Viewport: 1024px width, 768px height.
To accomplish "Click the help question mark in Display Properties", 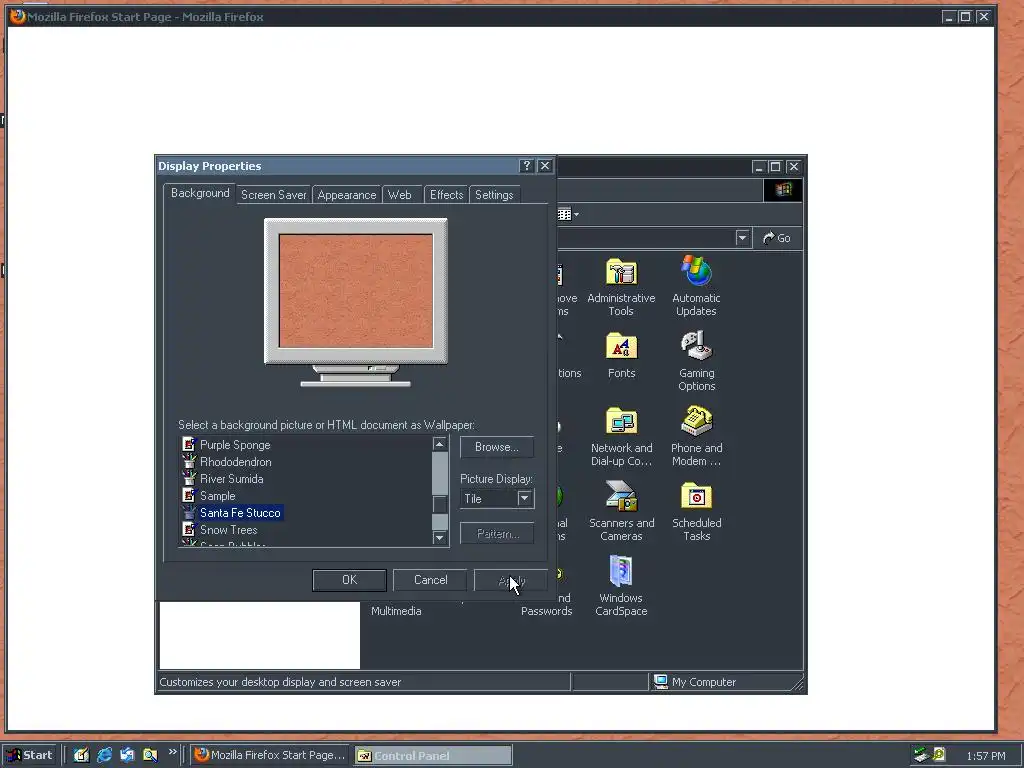I will pyautogui.click(x=526, y=166).
